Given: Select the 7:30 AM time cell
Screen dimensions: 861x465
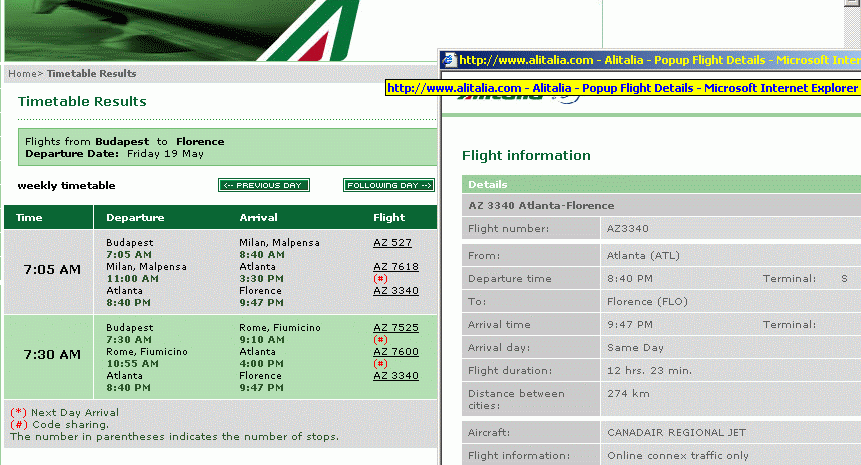Looking at the screenshot, I should pyautogui.click(x=49, y=357).
